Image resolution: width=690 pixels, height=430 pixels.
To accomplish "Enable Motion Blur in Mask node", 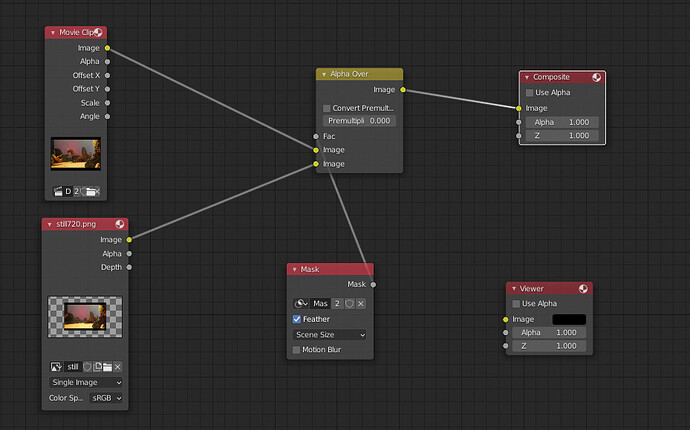I will pos(297,350).
